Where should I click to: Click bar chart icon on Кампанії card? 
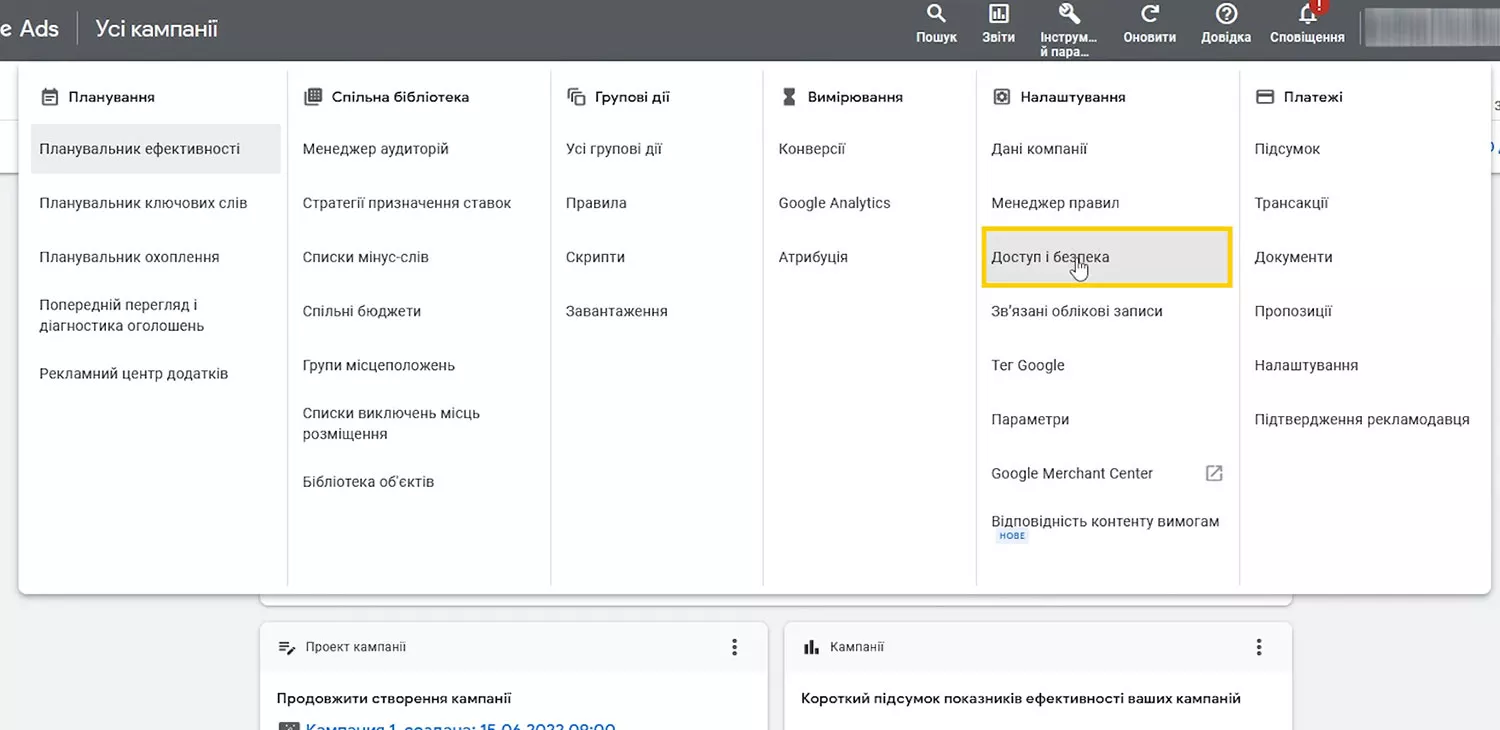coord(811,648)
